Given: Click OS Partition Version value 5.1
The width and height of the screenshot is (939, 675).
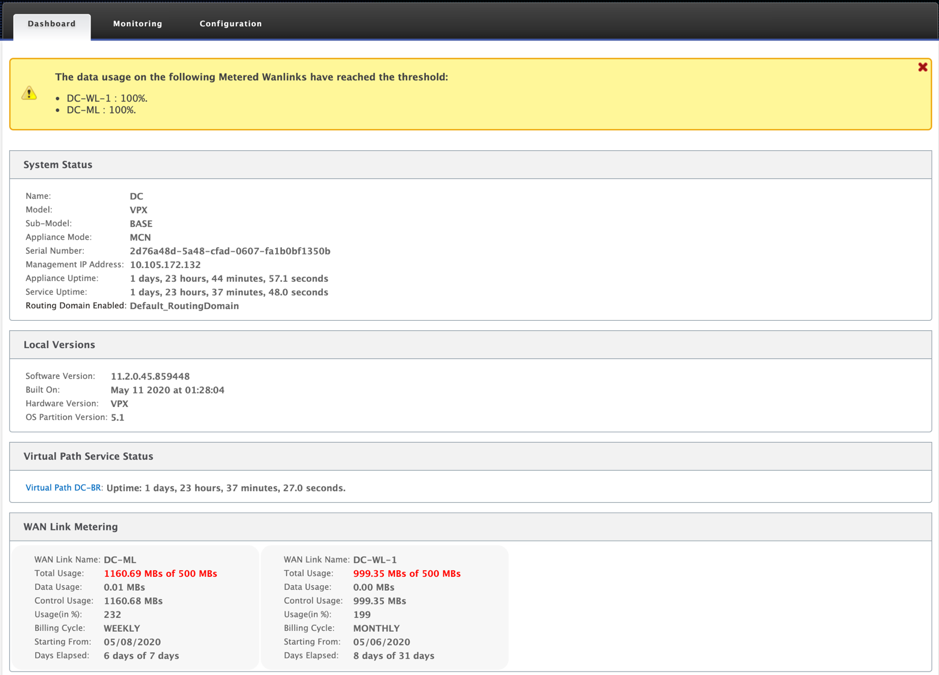Looking at the screenshot, I should (117, 417).
